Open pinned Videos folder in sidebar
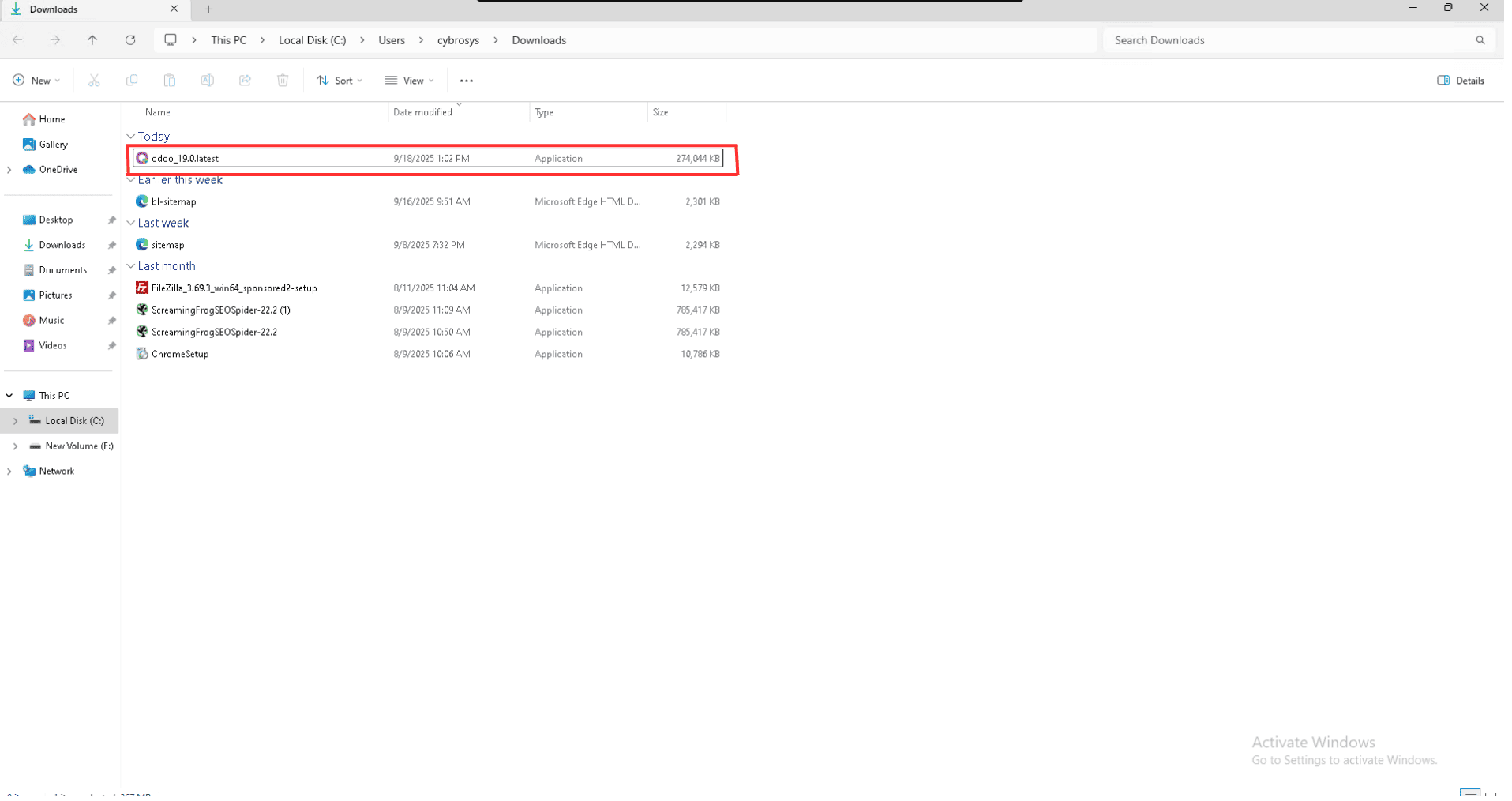Viewport: 1512px width, 801px height. coord(45,348)
